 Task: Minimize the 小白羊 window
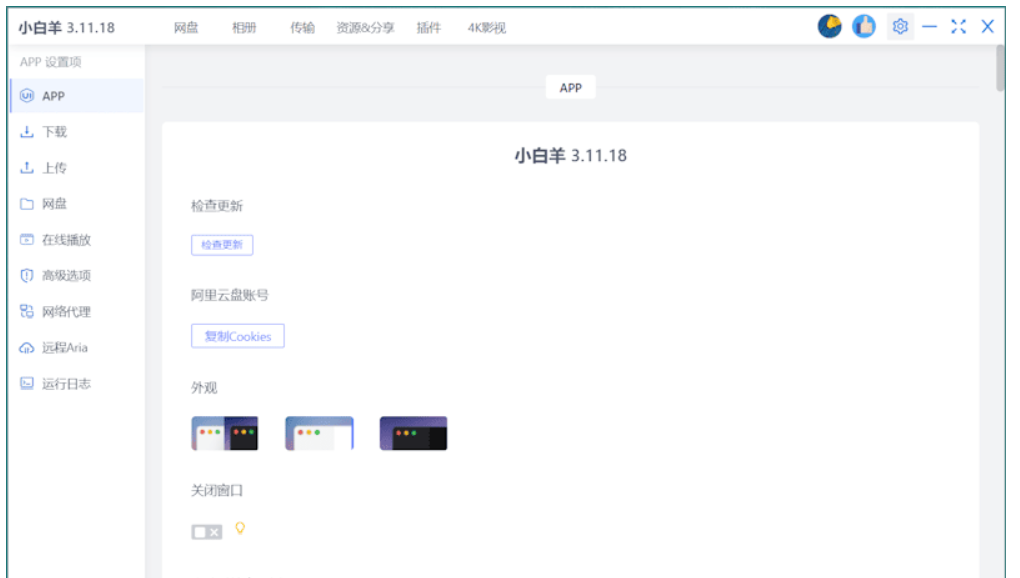[x=930, y=27]
